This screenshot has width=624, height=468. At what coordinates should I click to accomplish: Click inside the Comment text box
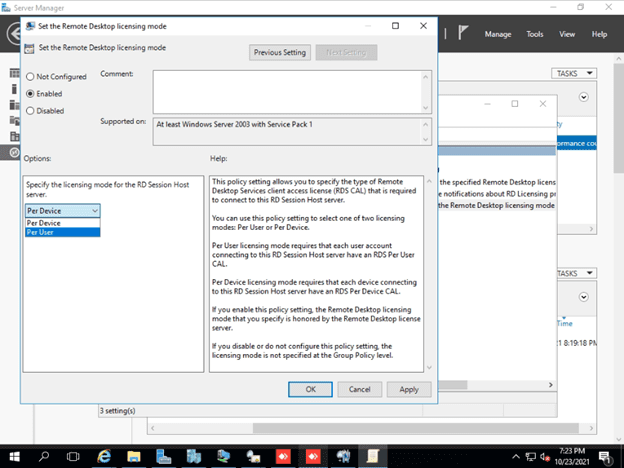click(287, 92)
